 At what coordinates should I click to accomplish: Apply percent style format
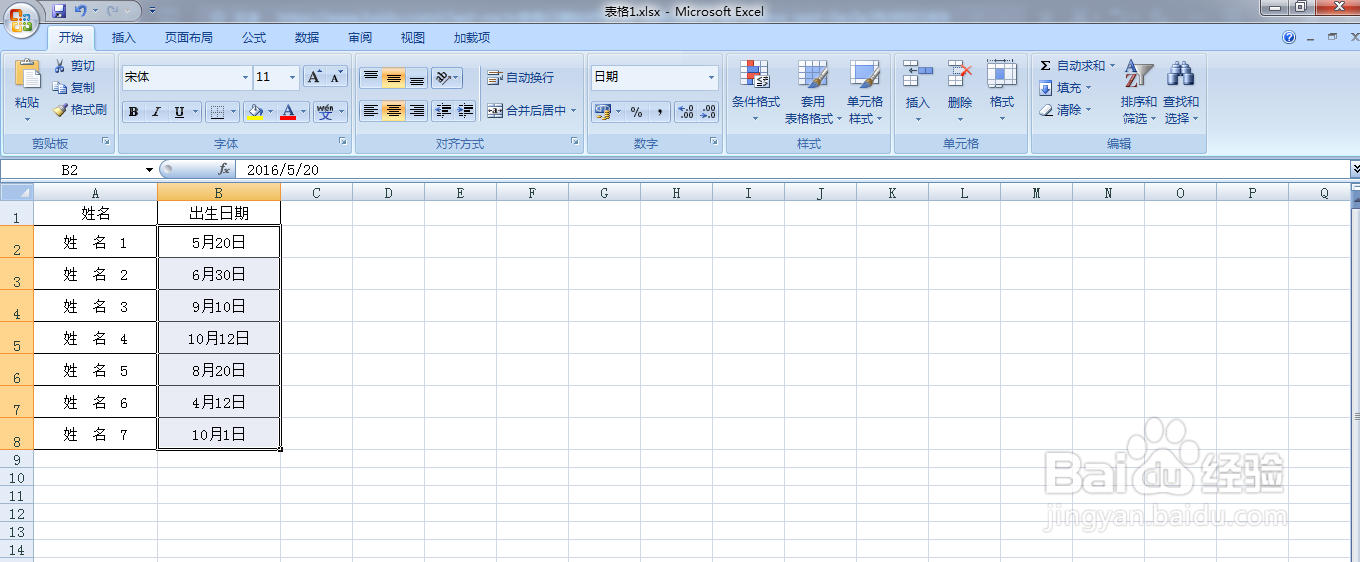[637, 112]
